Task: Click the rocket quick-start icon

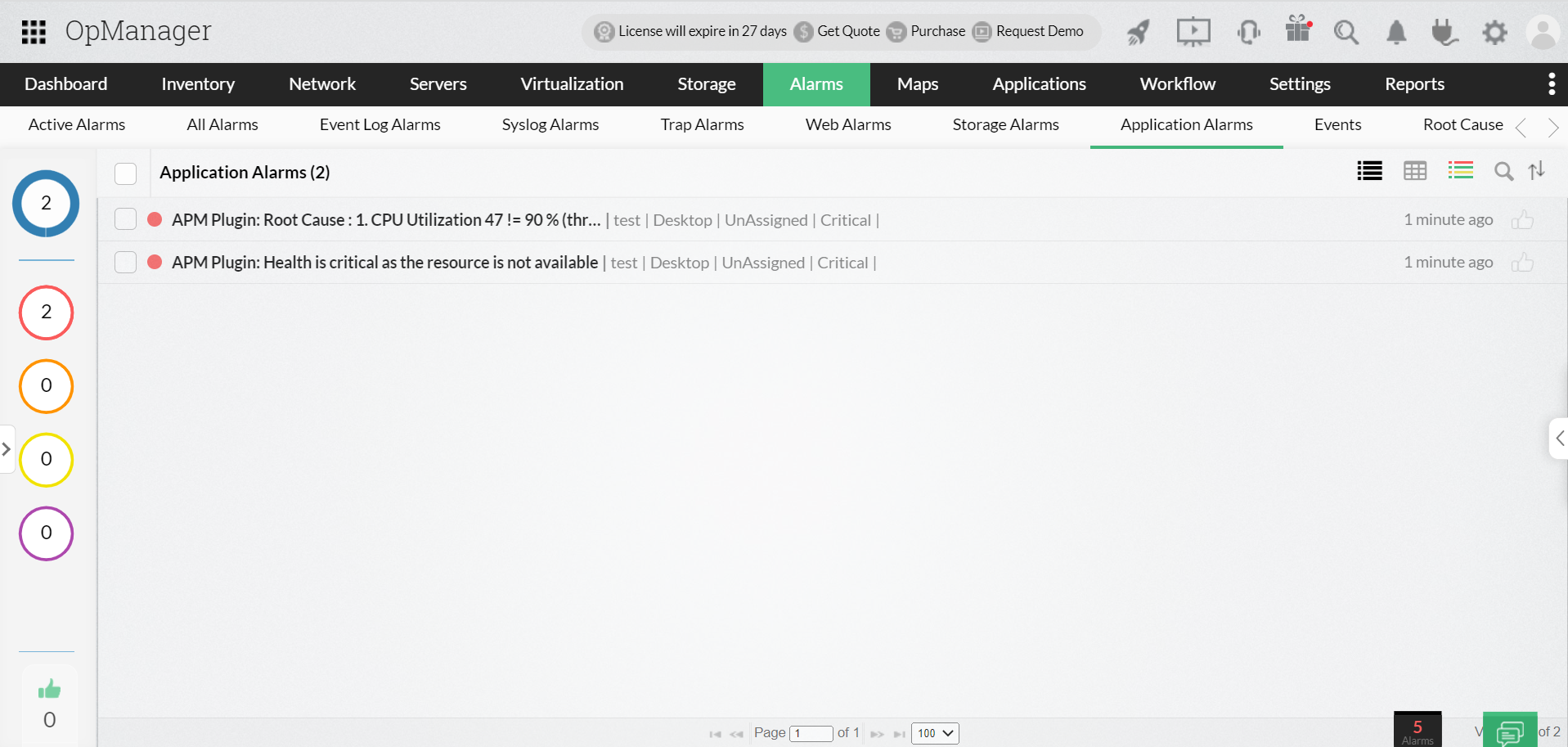Action: pyautogui.click(x=1139, y=32)
